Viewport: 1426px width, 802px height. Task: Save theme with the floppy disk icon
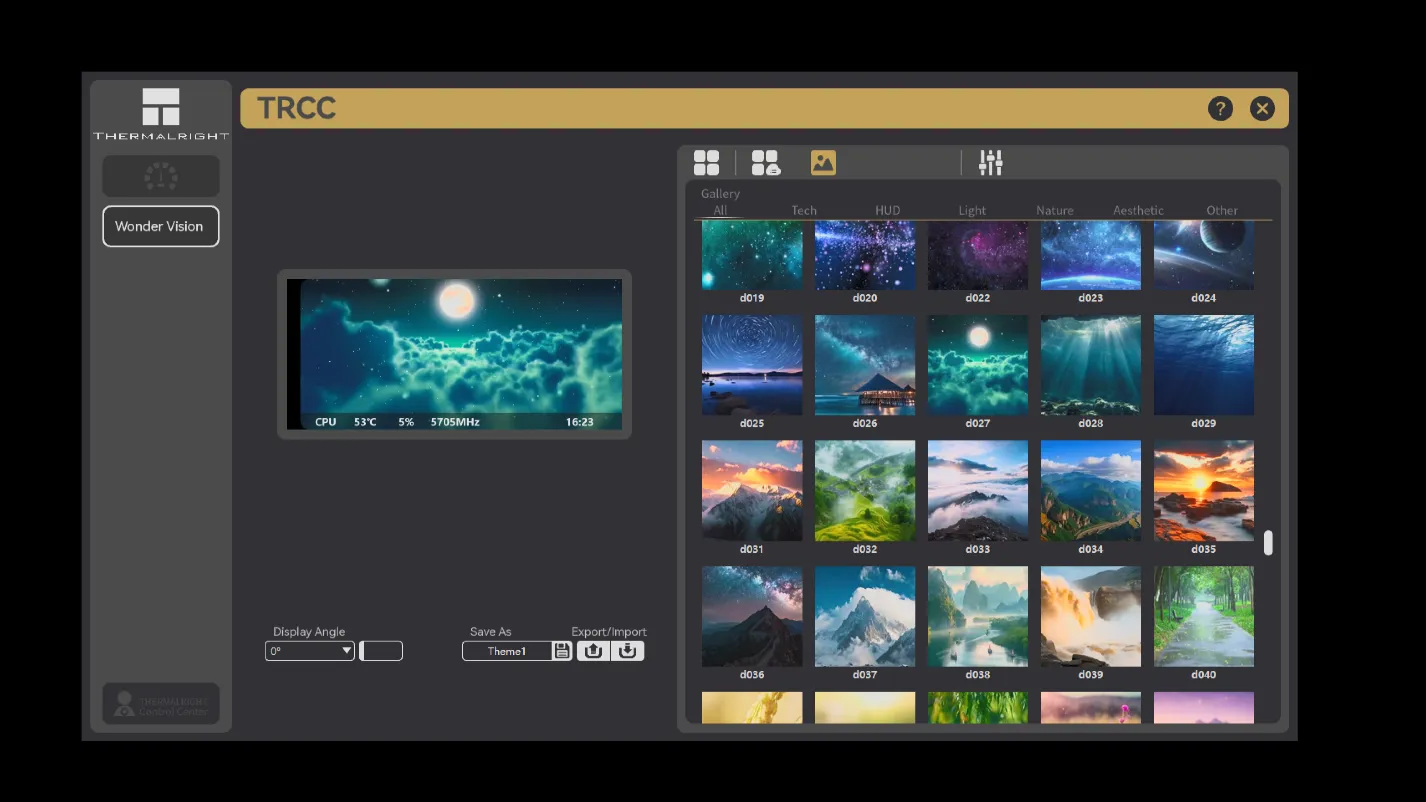click(x=562, y=651)
